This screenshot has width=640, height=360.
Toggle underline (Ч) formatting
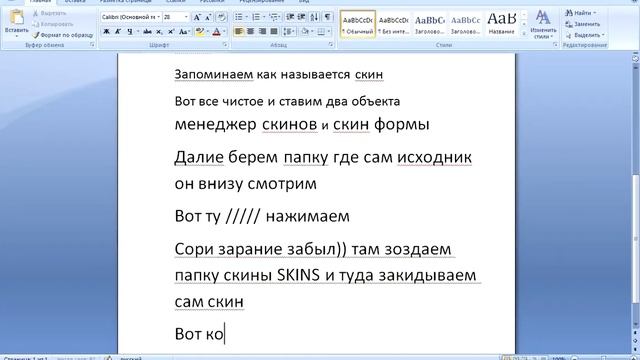tap(130, 31)
